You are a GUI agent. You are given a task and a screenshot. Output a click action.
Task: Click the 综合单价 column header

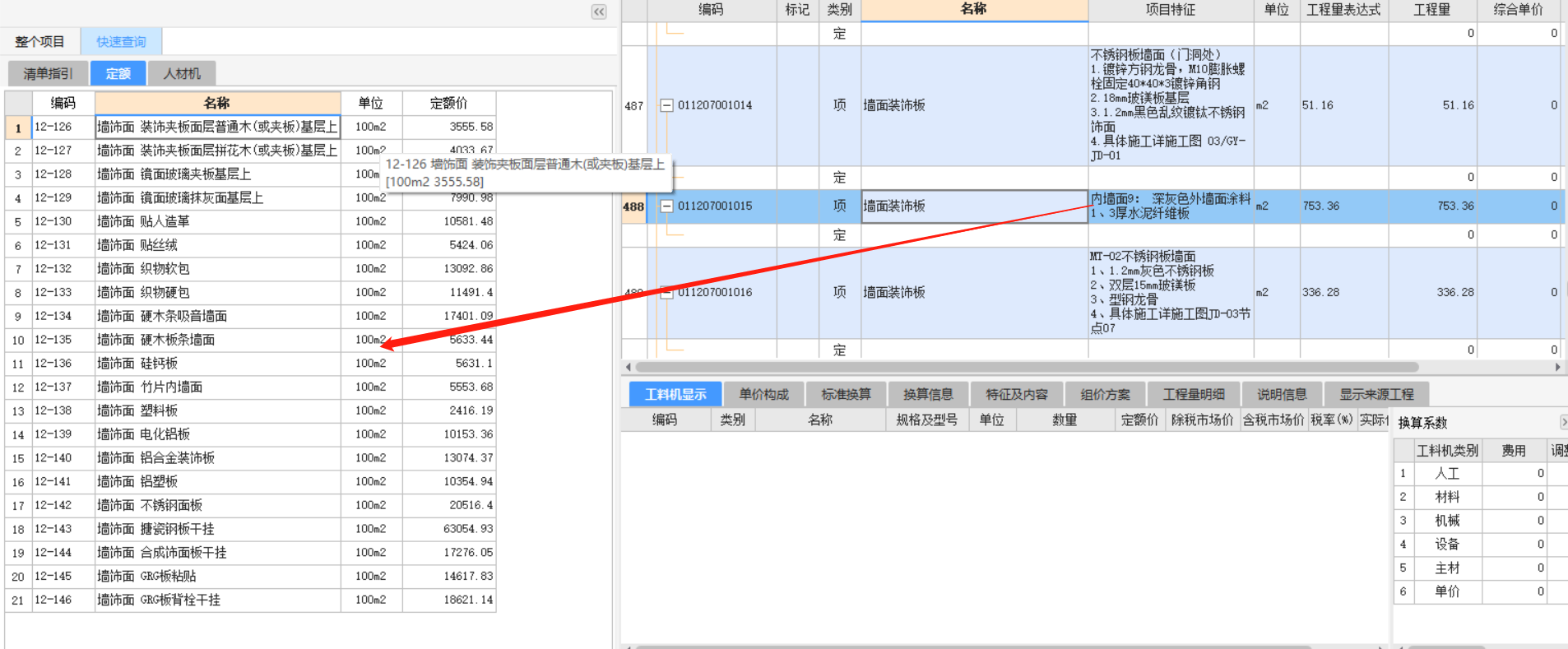click(1519, 10)
